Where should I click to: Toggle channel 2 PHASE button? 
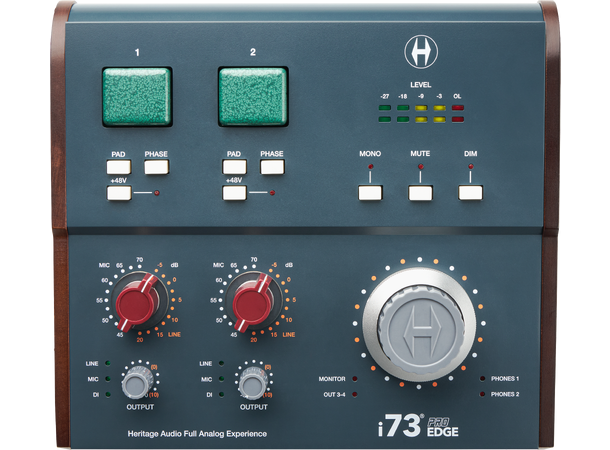[272, 167]
